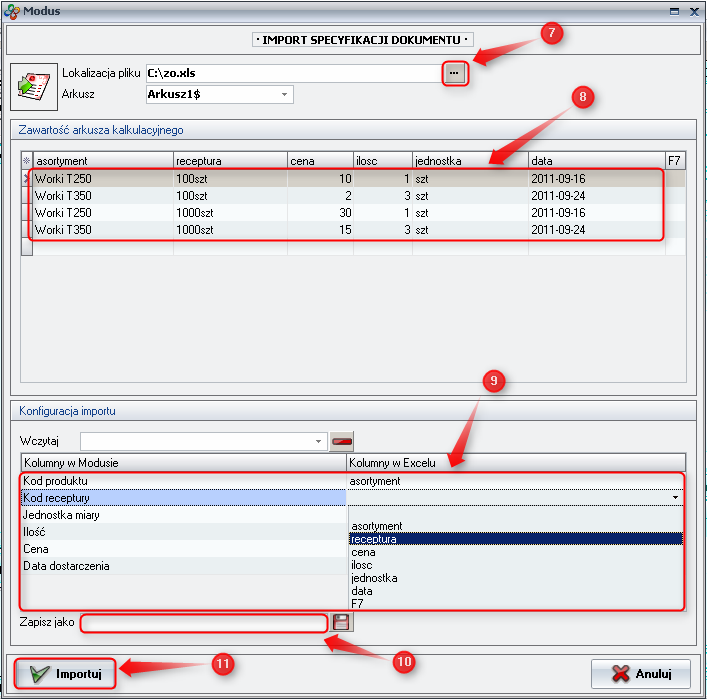The width and height of the screenshot is (707, 700).
Task: Click the grid corner asterisk selector
Action: click(26, 160)
